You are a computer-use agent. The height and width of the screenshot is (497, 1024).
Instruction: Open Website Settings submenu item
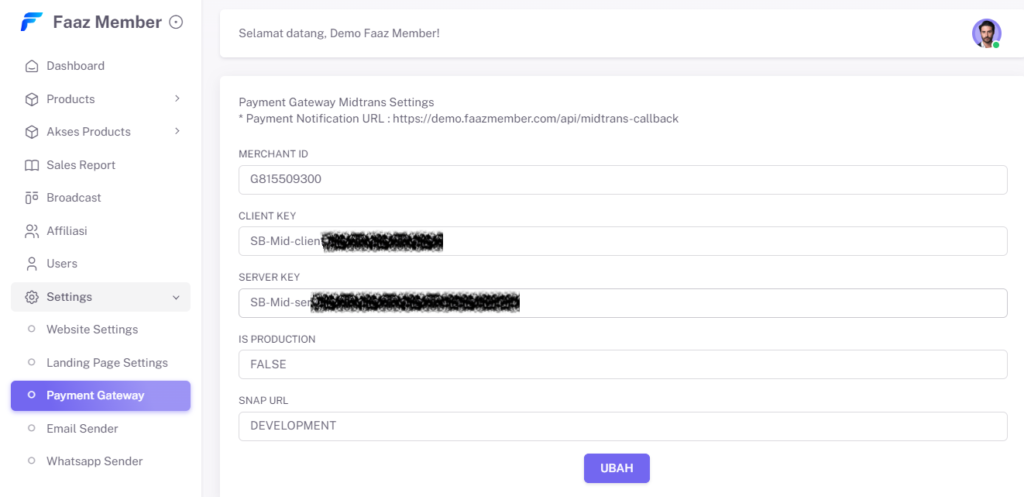pos(92,330)
